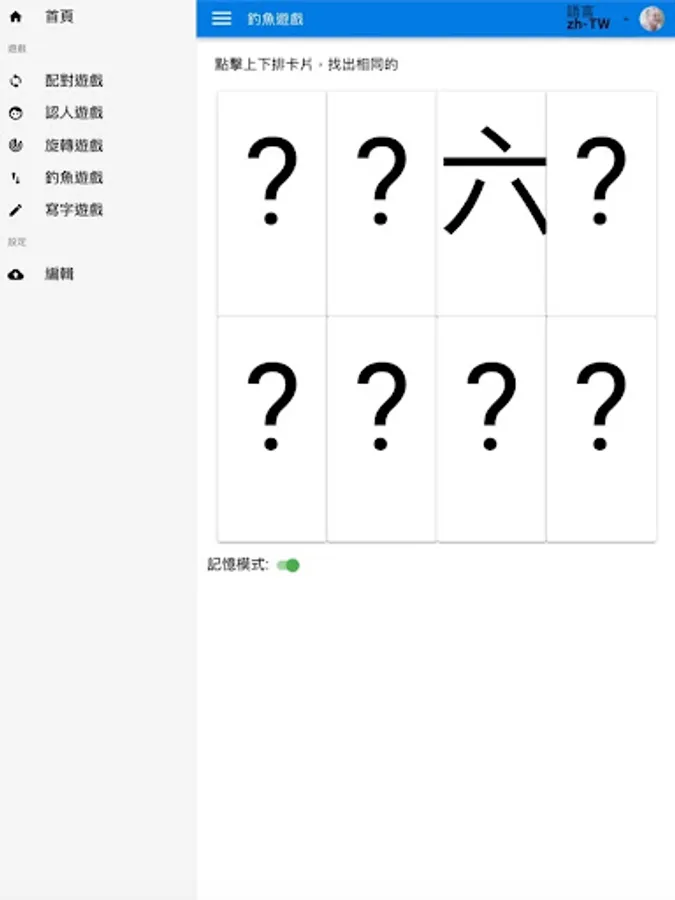Click the 寫字遊戲 pencil icon
This screenshot has height=900, width=675.
15,210
